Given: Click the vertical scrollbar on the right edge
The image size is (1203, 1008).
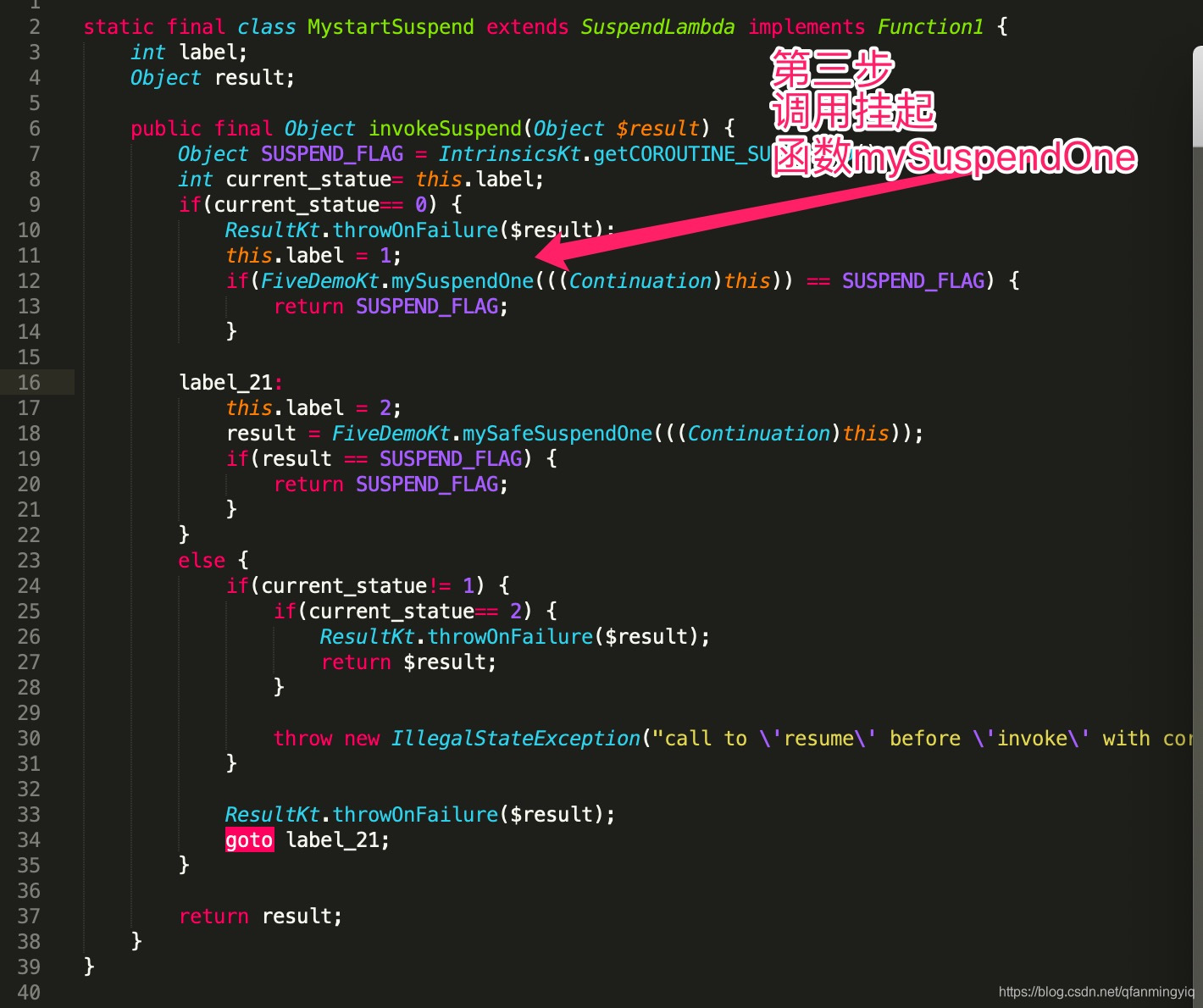Looking at the screenshot, I should click(x=1198, y=97).
